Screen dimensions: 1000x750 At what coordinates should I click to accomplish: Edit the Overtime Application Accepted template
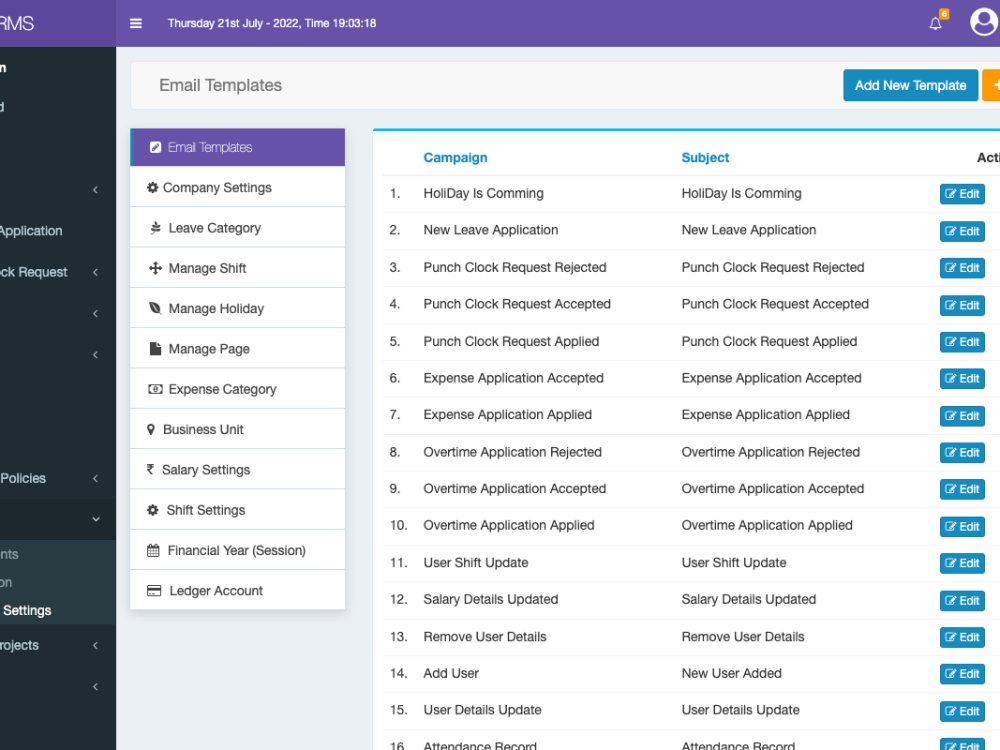[x=962, y=489]
